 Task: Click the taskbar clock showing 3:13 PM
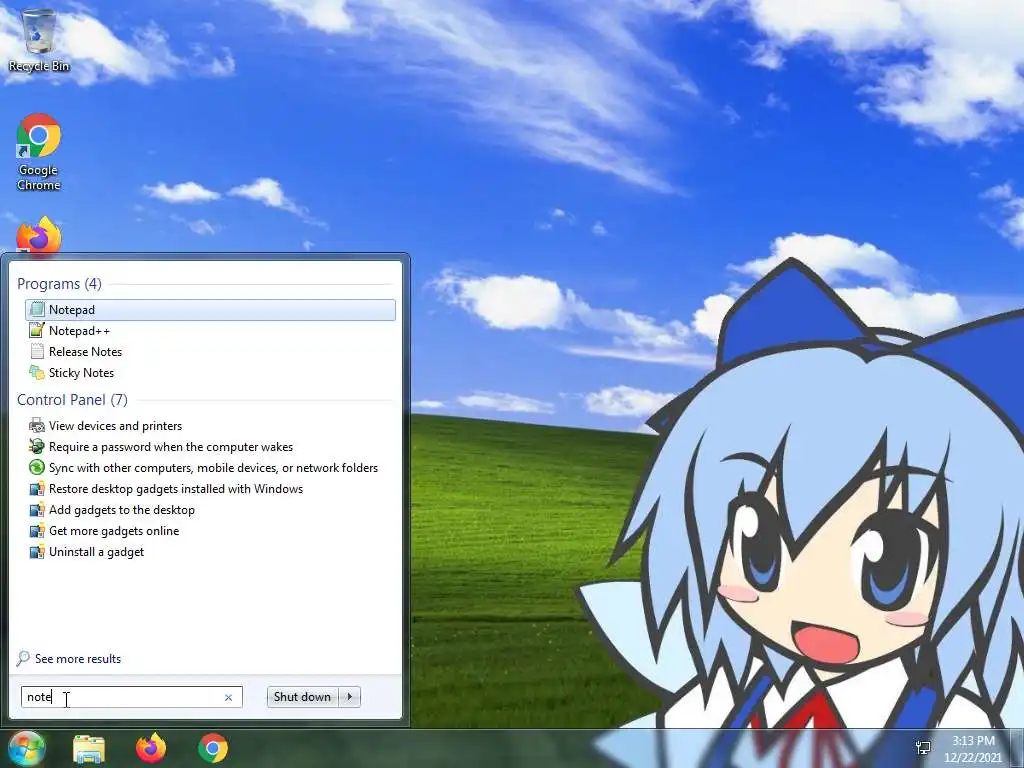tap(973, 748)
